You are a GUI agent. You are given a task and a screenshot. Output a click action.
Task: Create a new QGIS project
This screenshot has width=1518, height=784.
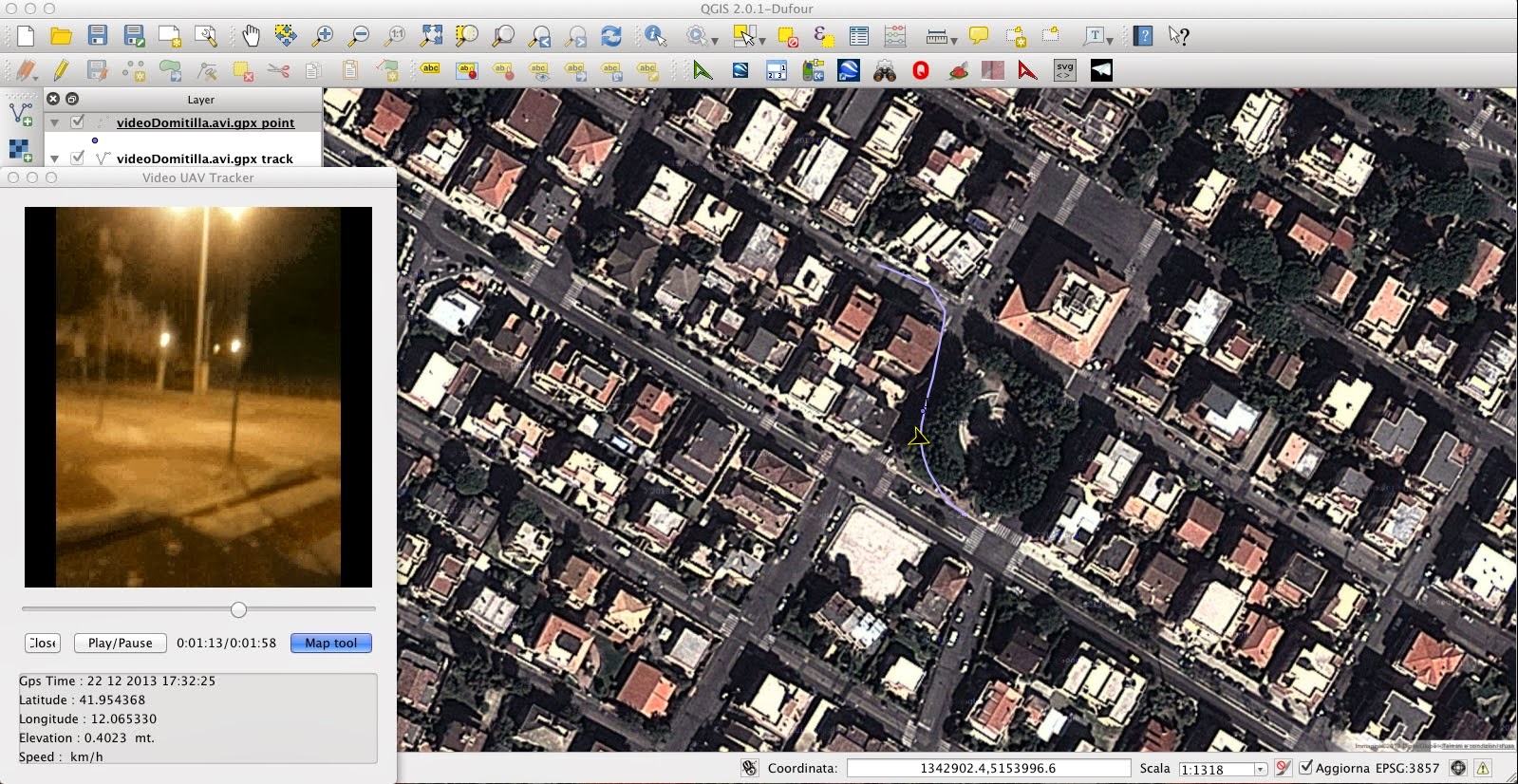coord(26,36)
